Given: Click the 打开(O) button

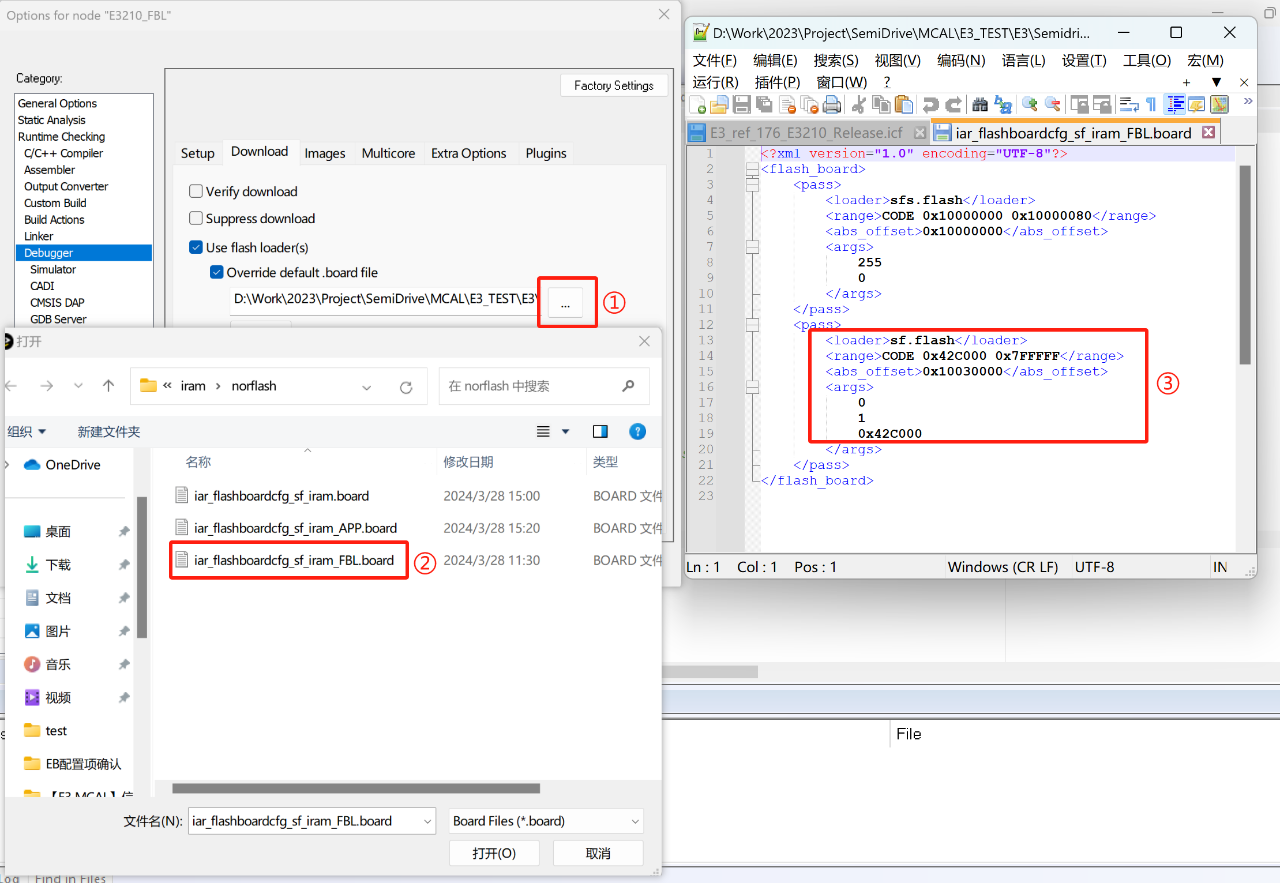Looking at the screenshot, I should (494, 853).
